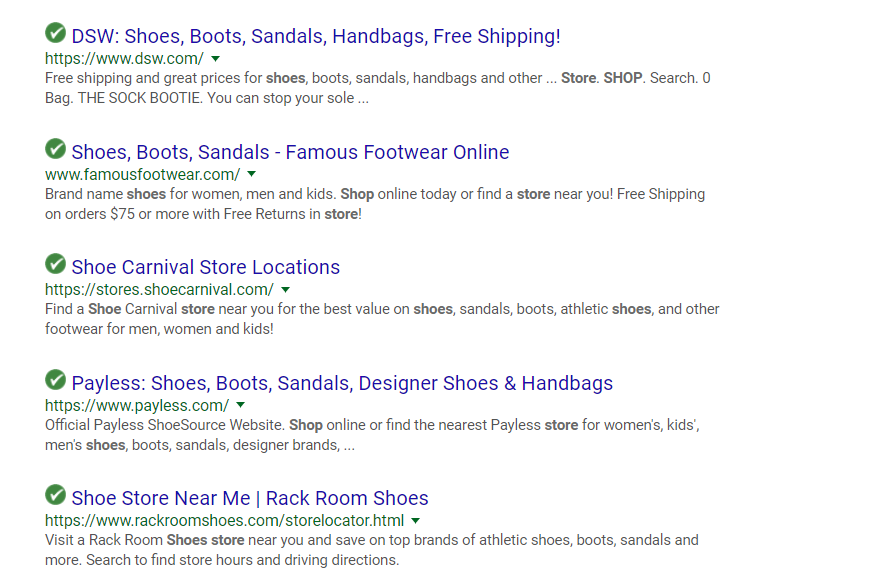Open the dropdown arrow after rackroomshoes.com storelocator URL

(416, 521)
